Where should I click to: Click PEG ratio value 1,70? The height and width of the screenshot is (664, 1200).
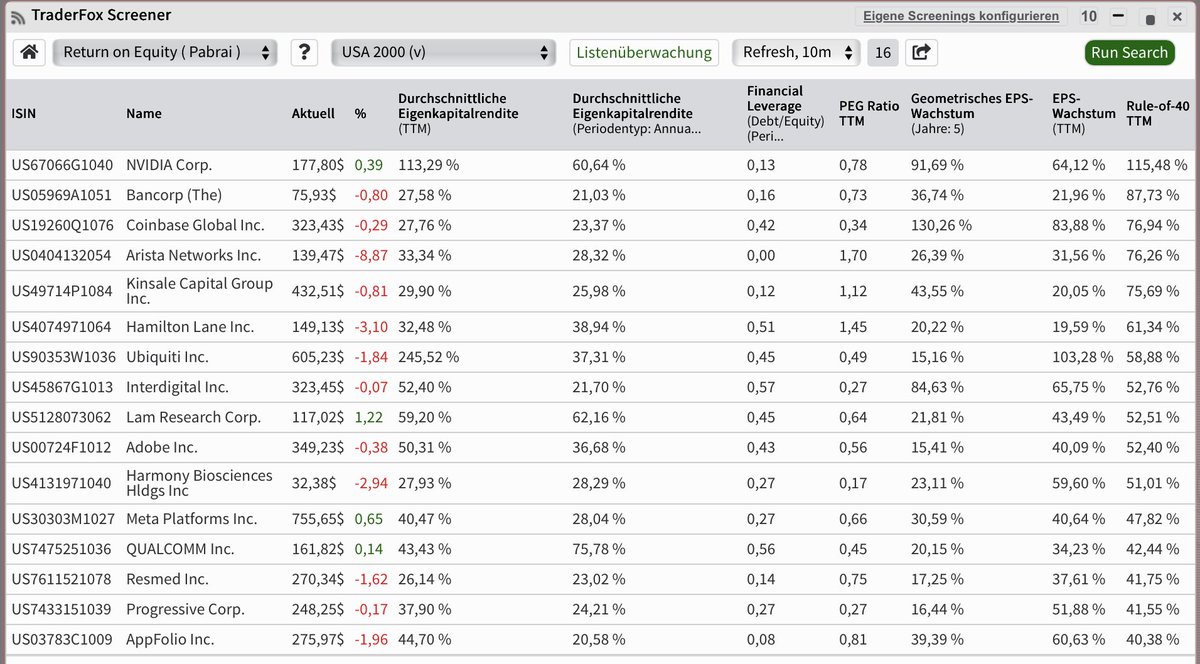(853, 255)
